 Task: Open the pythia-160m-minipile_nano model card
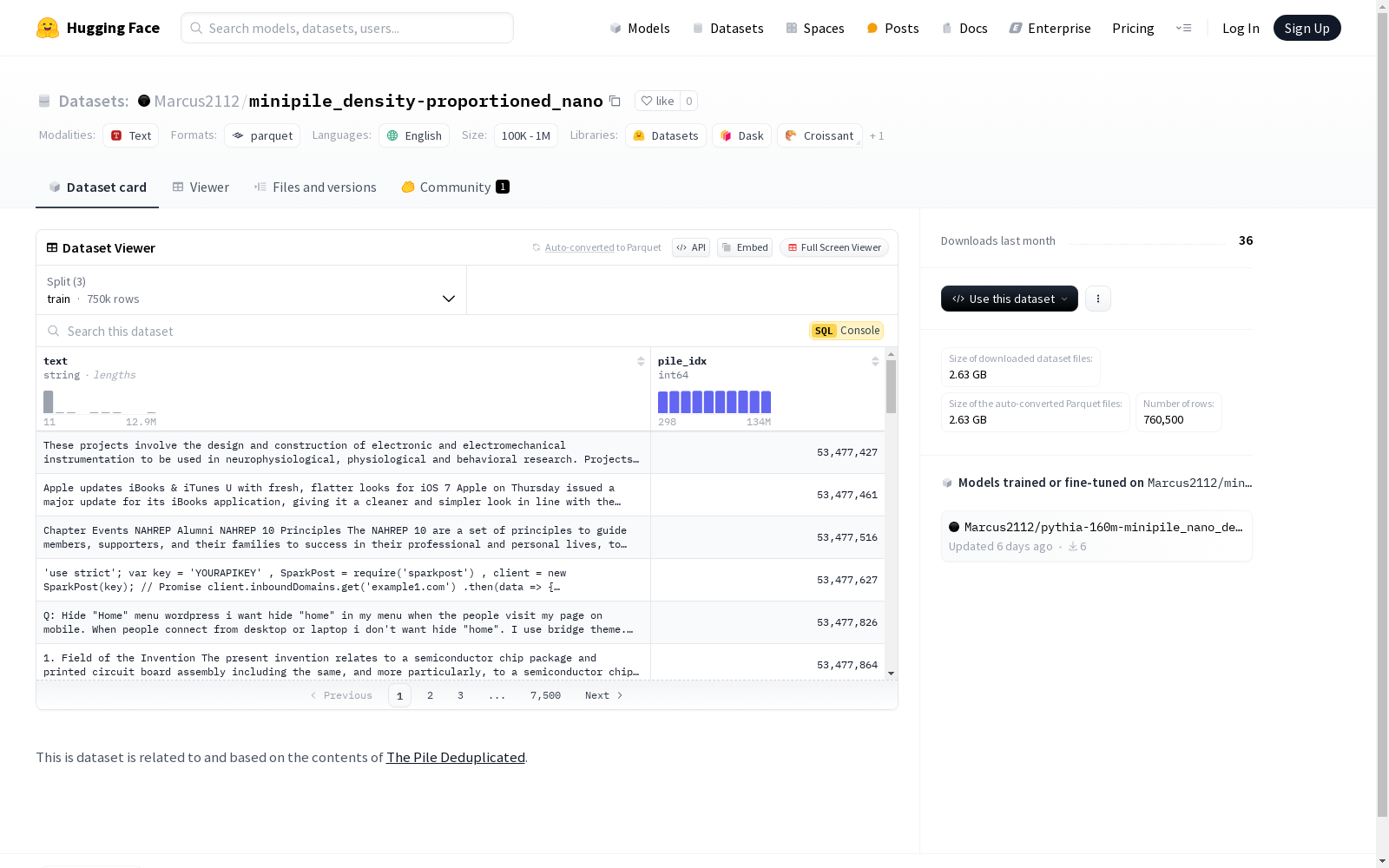pos(1096,536)
